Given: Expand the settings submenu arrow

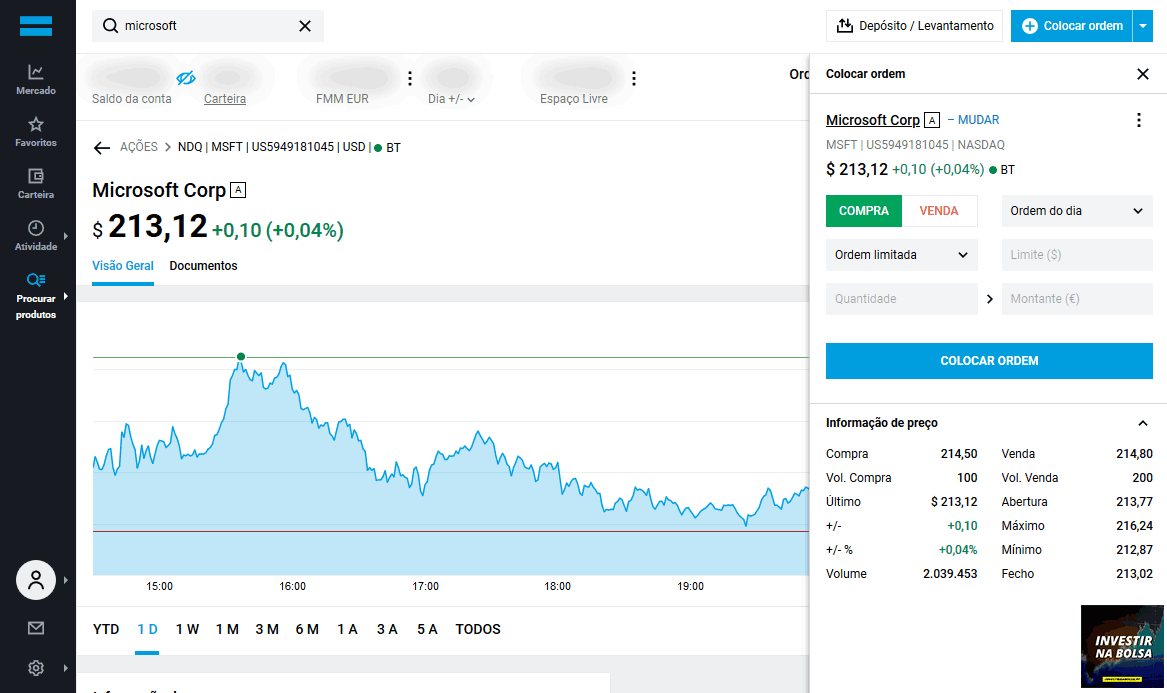Looking at the screenshot, I should pos(65,668).
